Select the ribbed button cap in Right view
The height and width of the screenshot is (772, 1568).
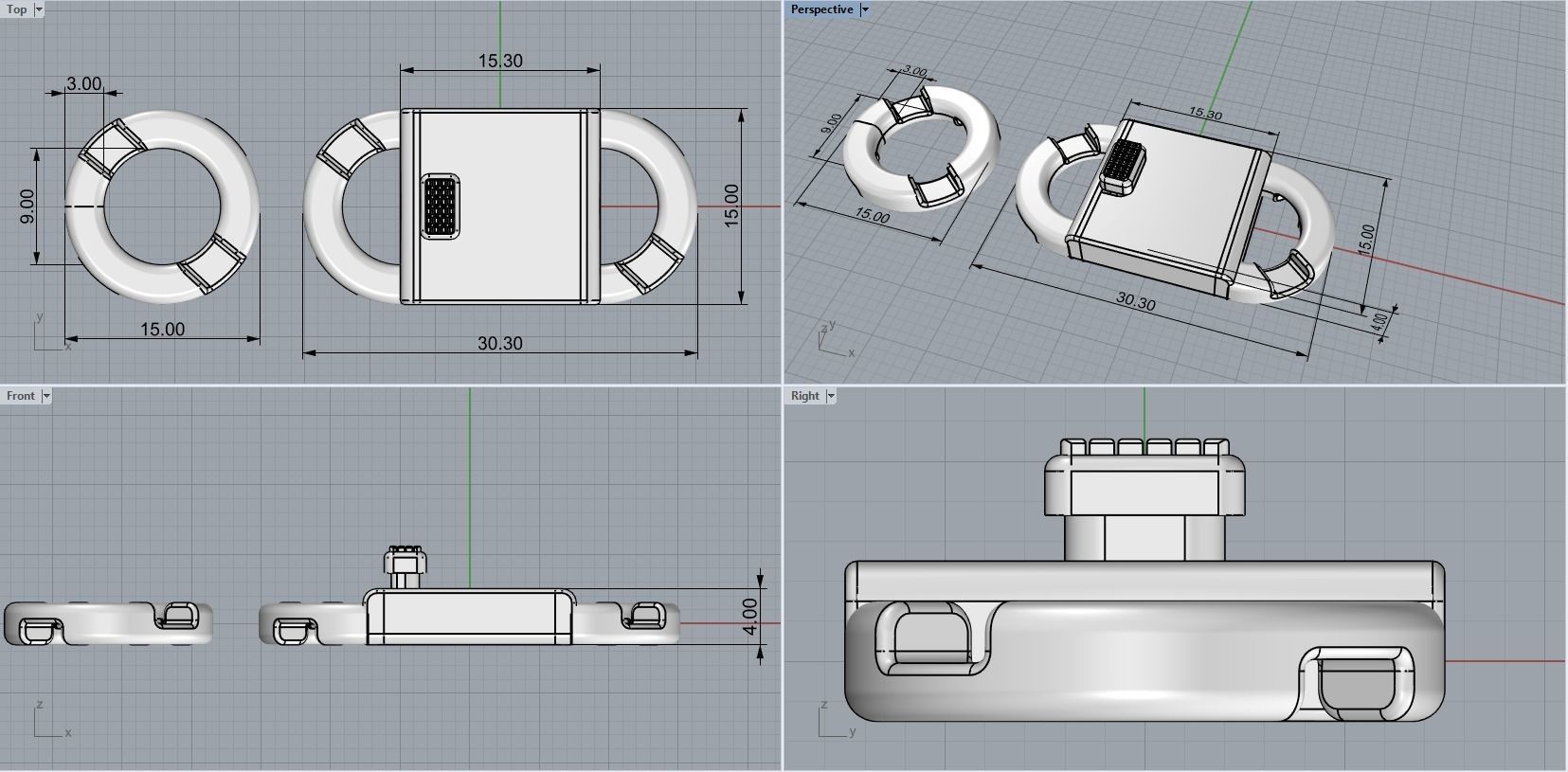[x=1144, y=476]
